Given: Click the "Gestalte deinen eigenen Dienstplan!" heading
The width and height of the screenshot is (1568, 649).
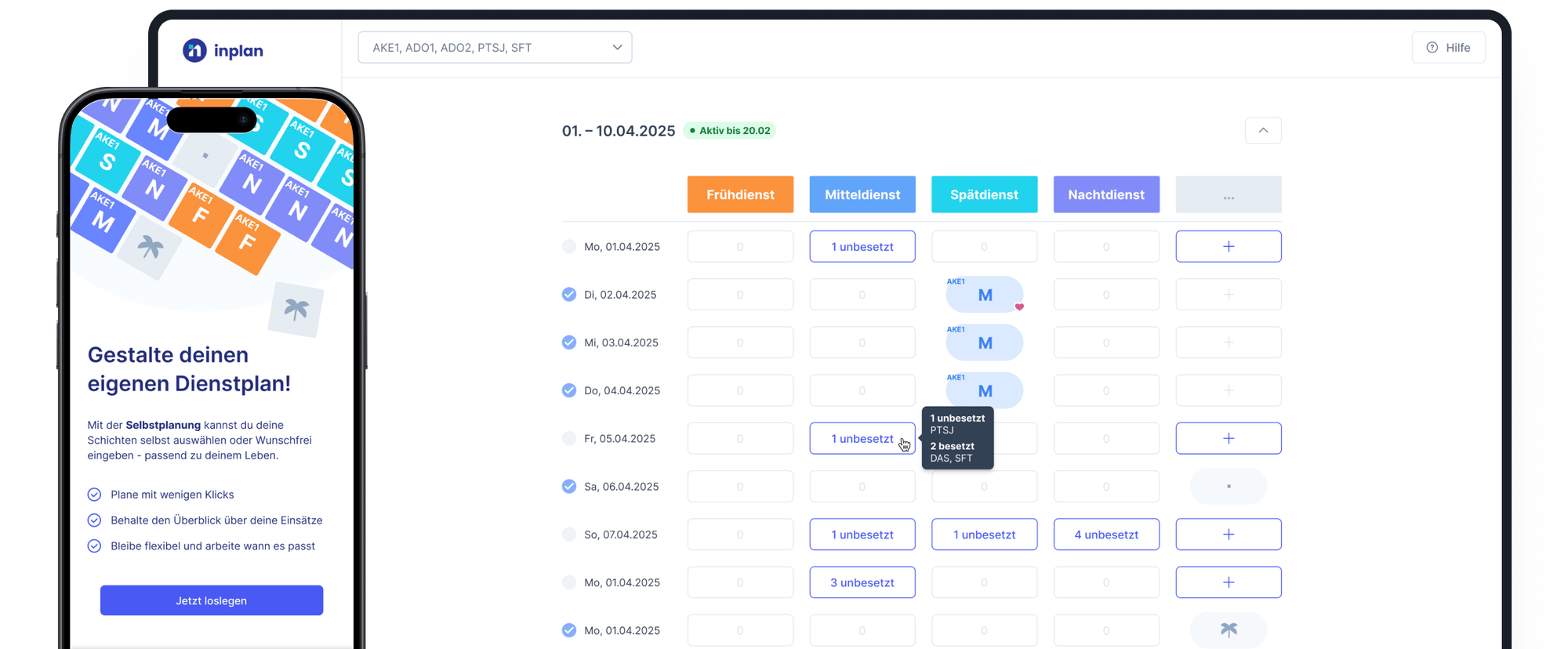Looking at the screenshot, I should 189,369.
